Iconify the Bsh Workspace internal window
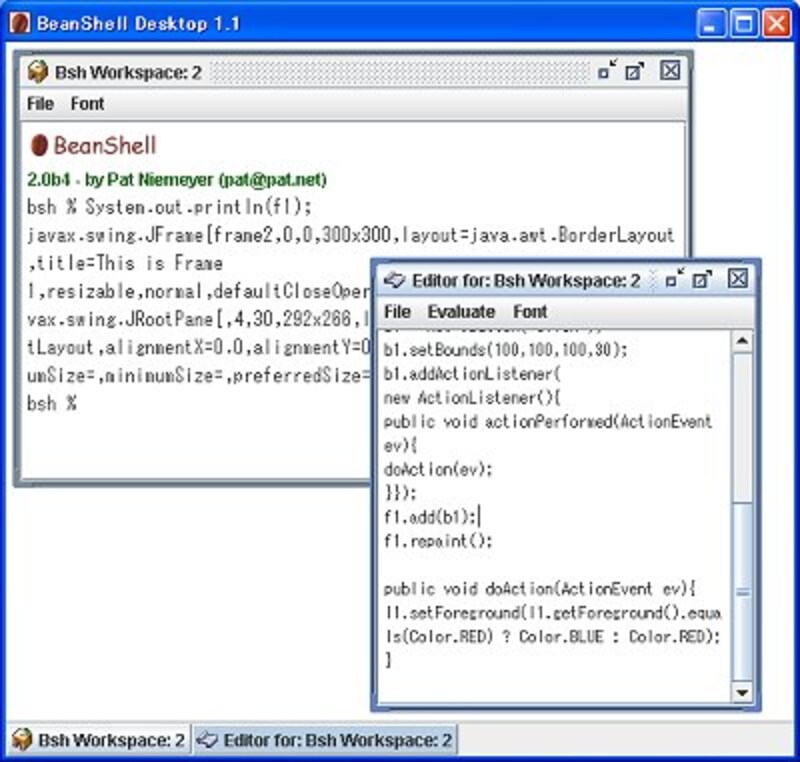The height and width of the screenshot is (762, 800). [607, 70]
